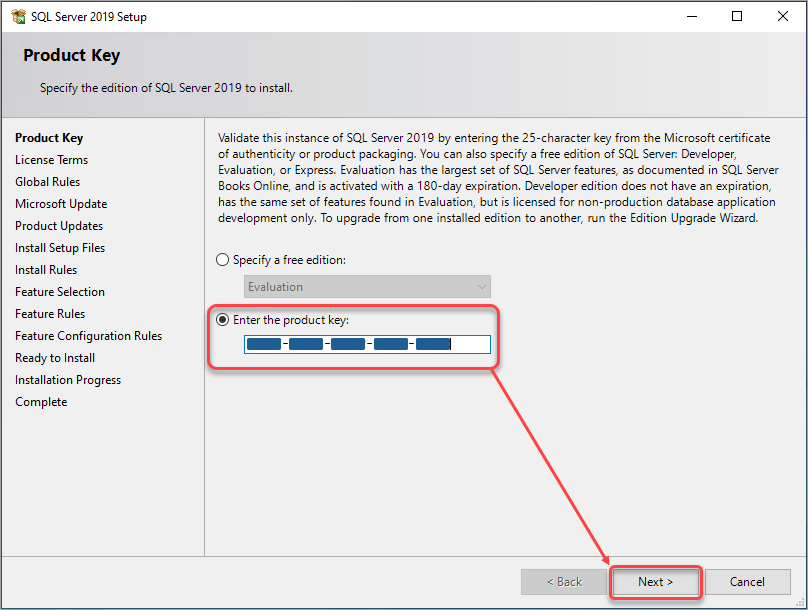Select the Install Setup Files step

pyautogui.click(x=60, y=248)
